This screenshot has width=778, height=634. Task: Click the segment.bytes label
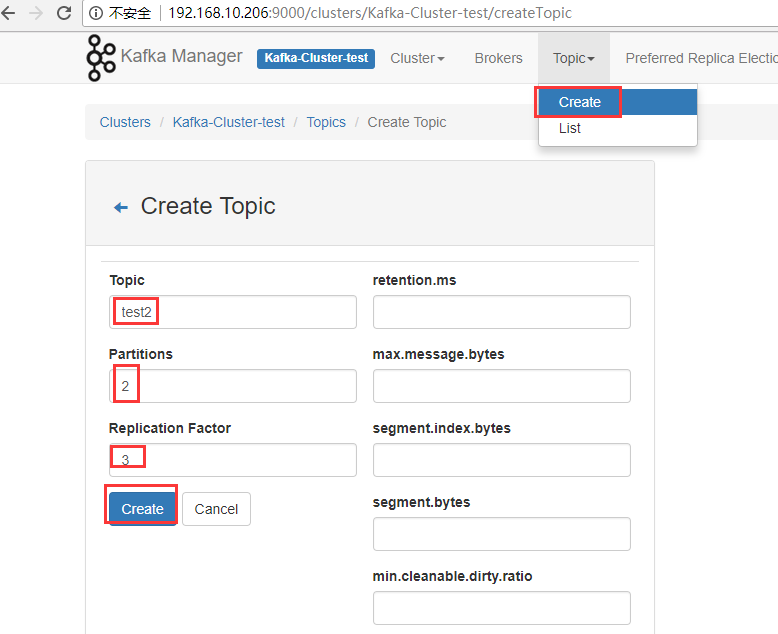(421, 502)
